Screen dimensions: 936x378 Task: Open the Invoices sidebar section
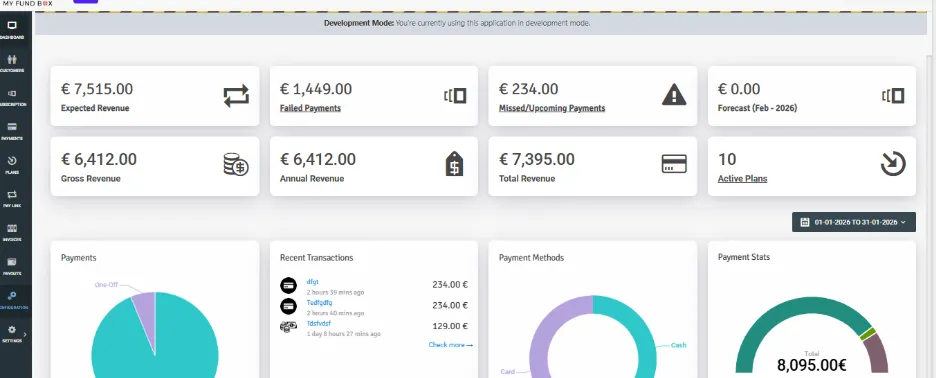(x=13, y=232)
